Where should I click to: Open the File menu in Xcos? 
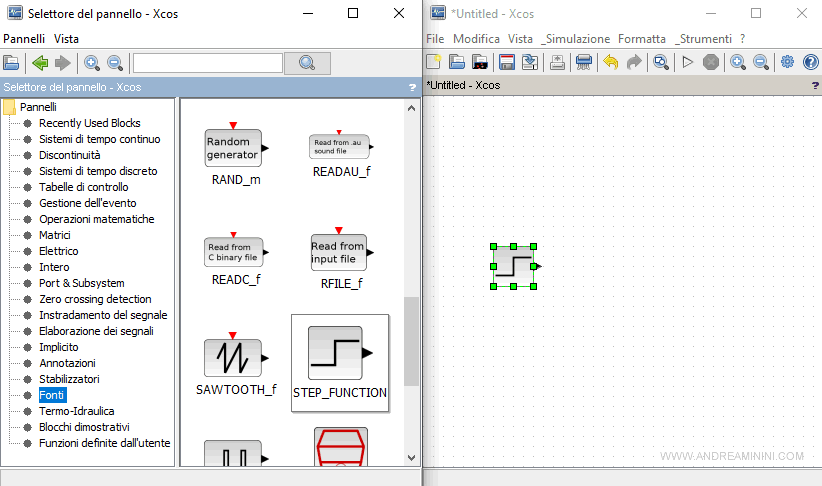[435, 39]
